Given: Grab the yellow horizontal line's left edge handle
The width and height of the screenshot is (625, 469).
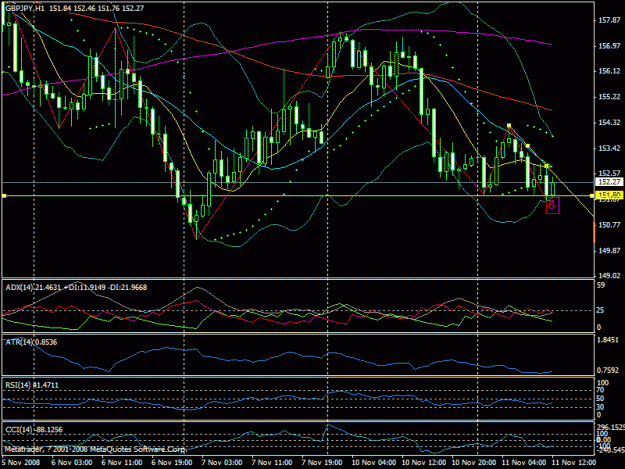Looking at the screenshot, I should pos(4,196).
